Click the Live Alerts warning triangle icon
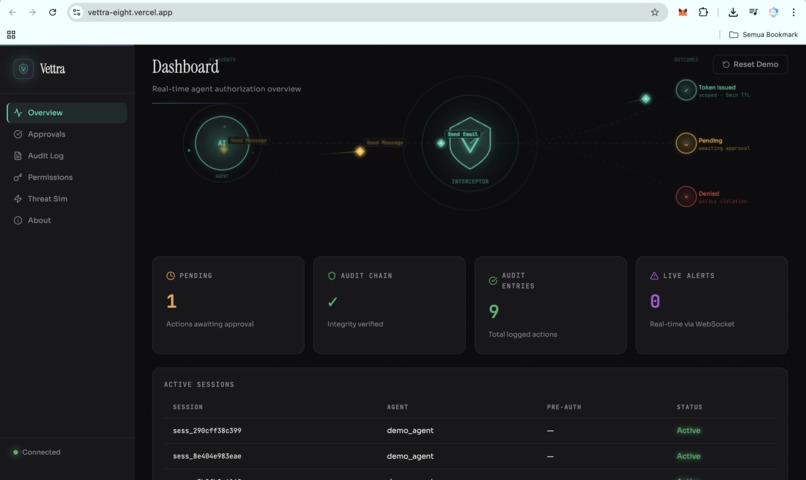Image resolution: width=806 pixels, height=480 pixels. [x=654, y=276]
